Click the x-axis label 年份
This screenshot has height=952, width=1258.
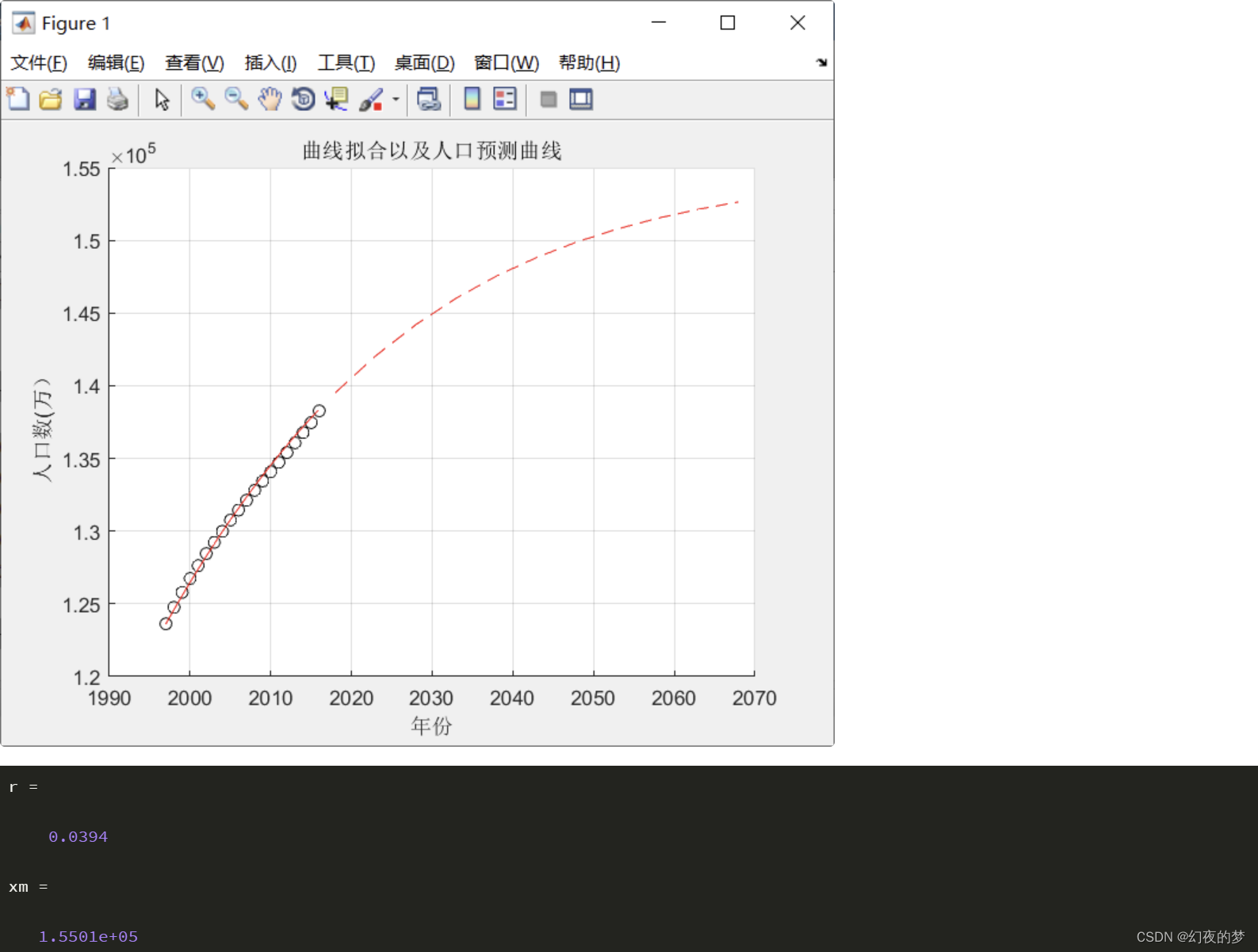(432, 725)
